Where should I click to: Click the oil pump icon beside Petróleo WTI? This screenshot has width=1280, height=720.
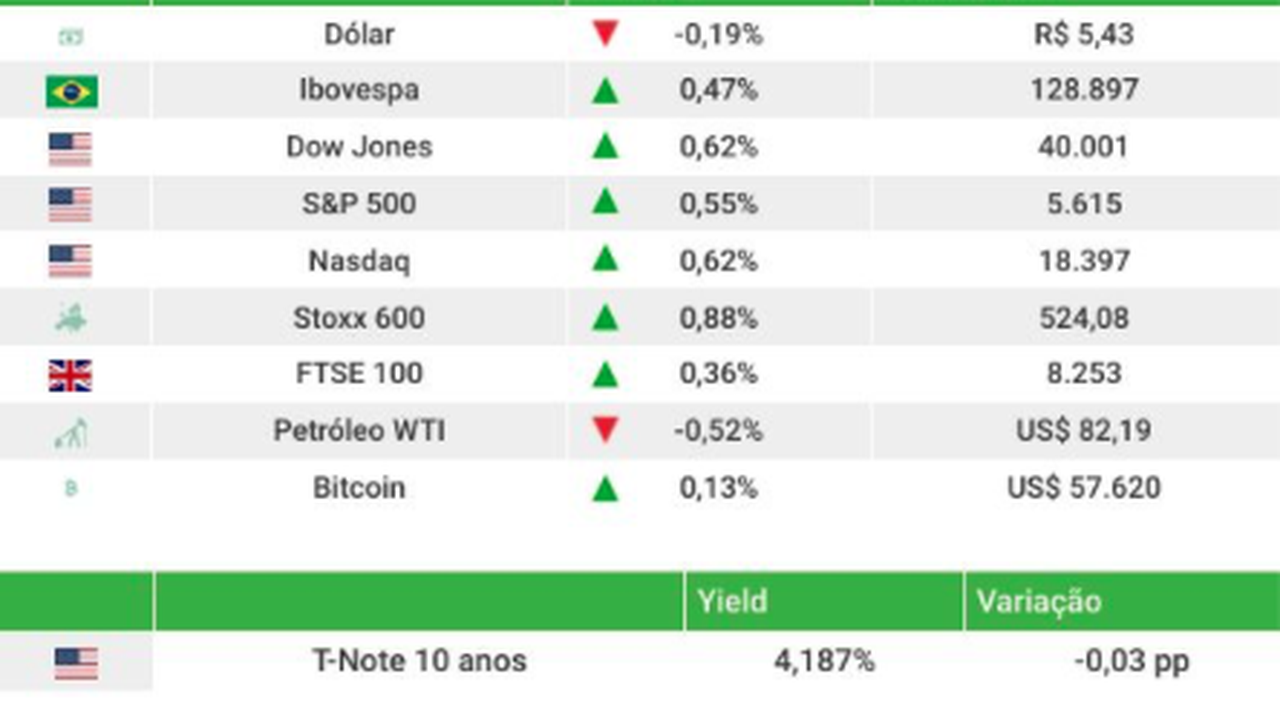pyautogui.click(x=71, y=433)
